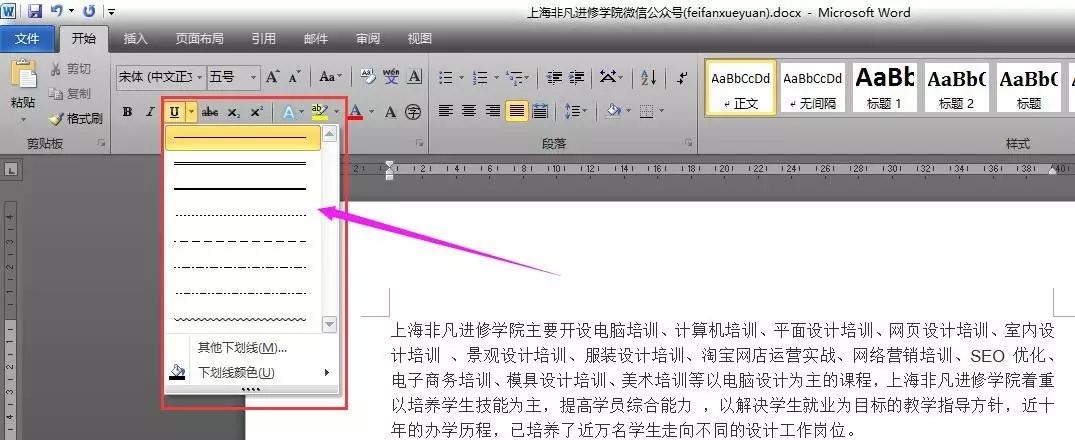Apply the 无间隔 style
This screenshot has height=440, width=1075.
click(812, 88)
